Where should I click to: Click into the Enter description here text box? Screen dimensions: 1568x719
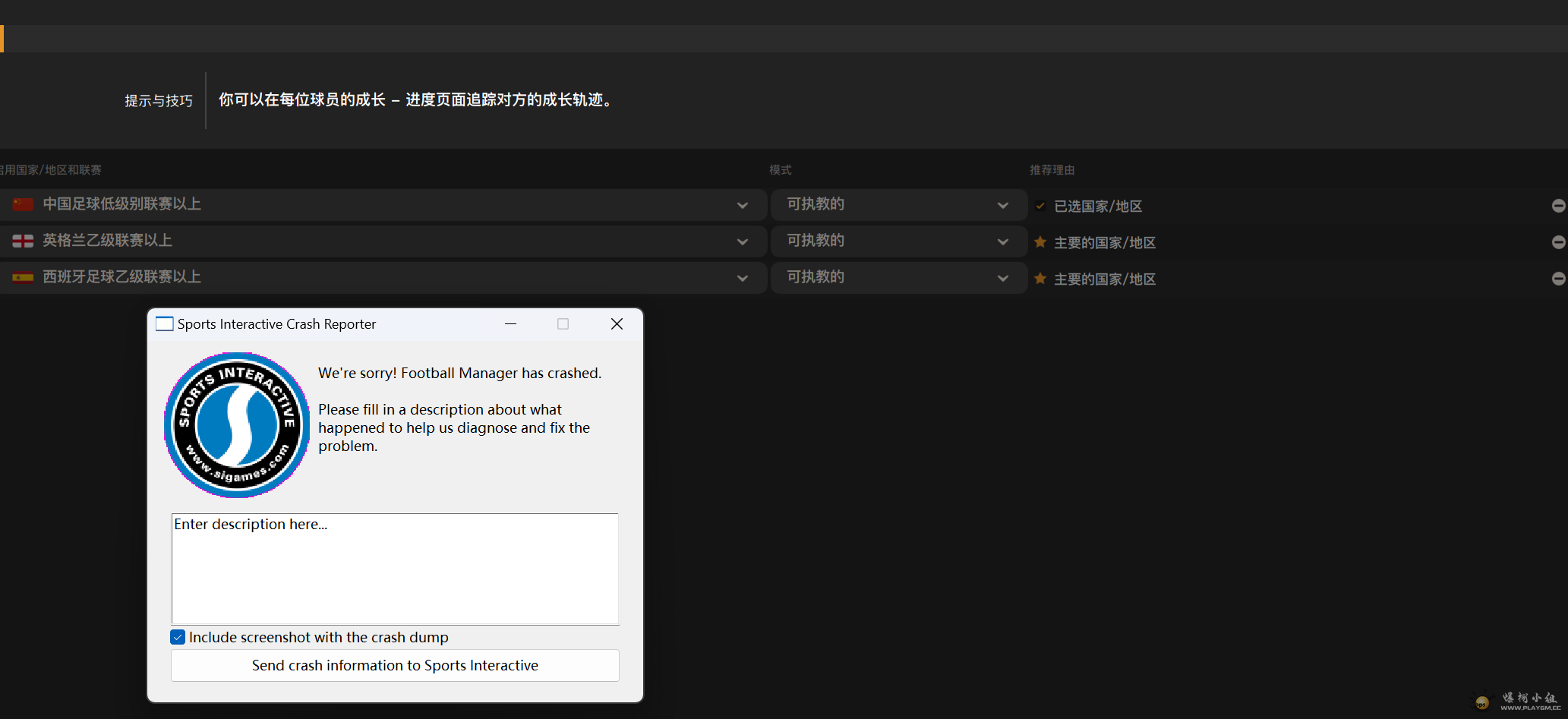click(x=395, y=569)
